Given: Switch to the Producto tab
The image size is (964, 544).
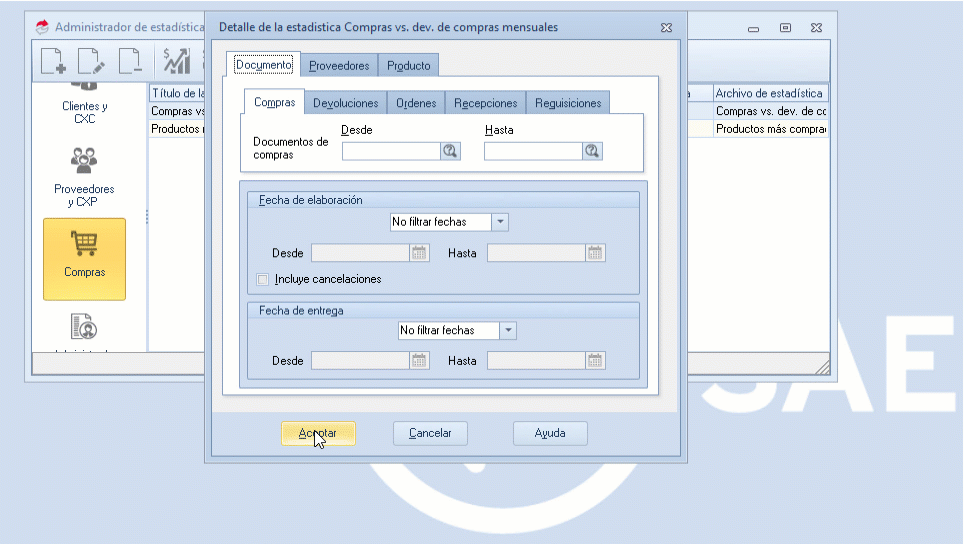Looking at the screenshot, I should [408, 66].
